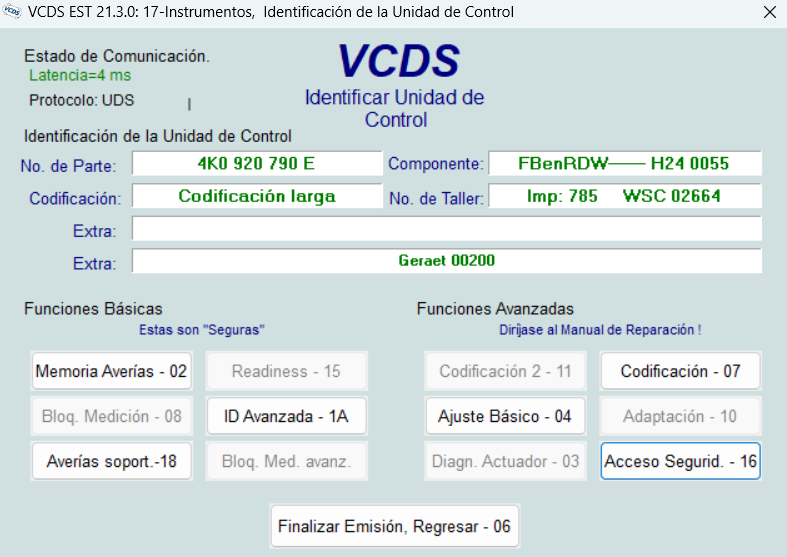This screenshot has width=787, height=557.
Task: Click the Codificación: label
Action: pyautogui.click(x=75, y=199)
